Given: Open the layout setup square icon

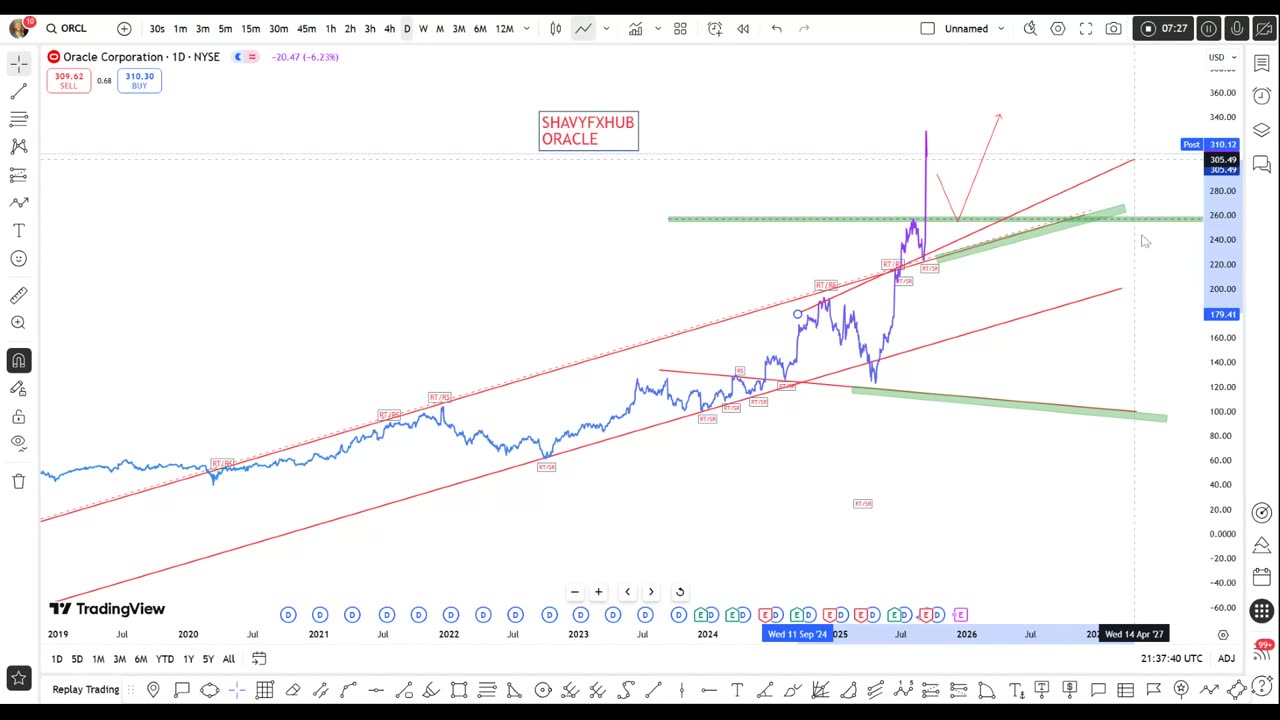Looking at the screenshot, I should coord(927,28).
